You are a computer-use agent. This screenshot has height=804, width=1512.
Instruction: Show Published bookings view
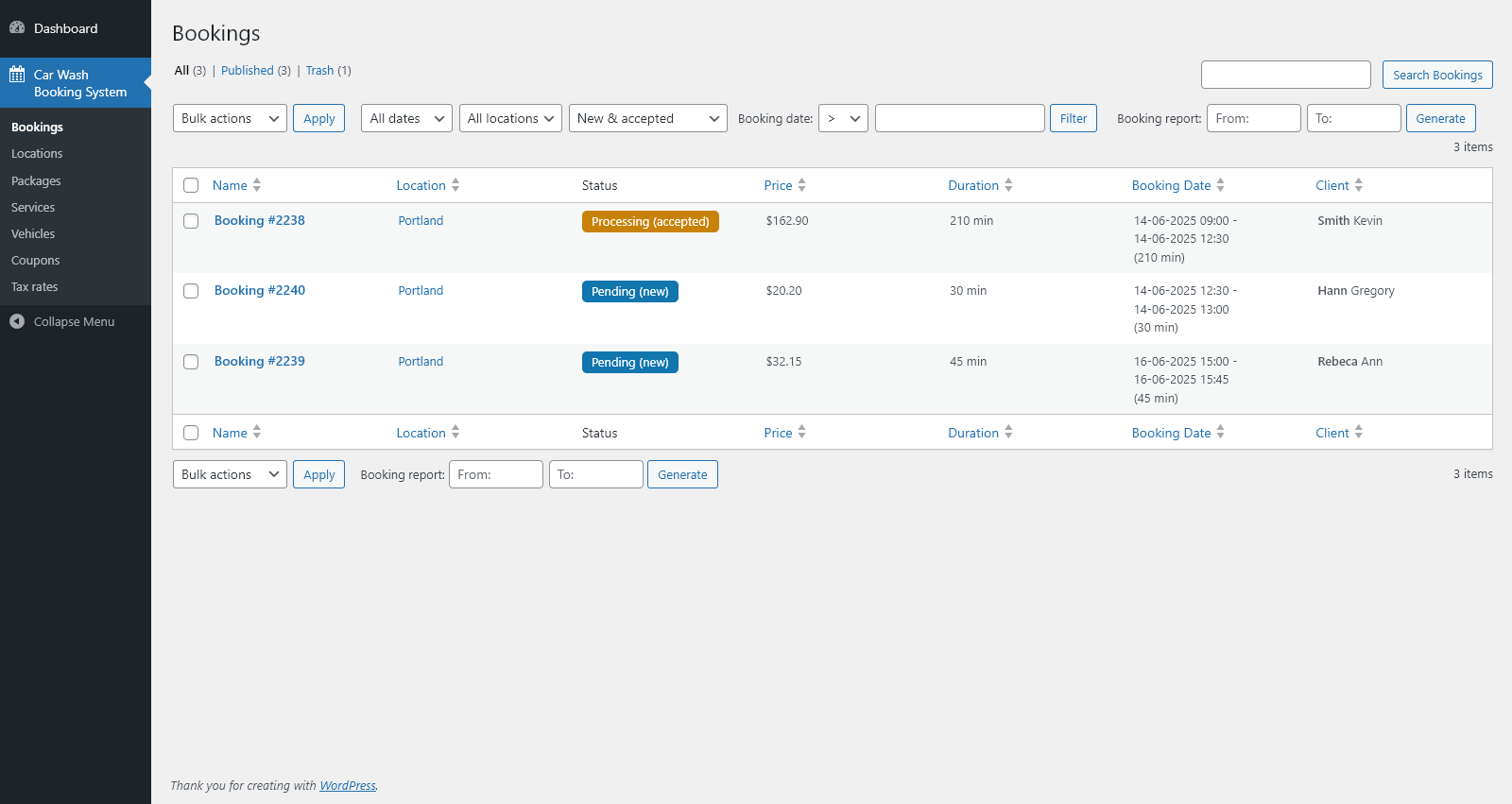[x=248, y=70]
